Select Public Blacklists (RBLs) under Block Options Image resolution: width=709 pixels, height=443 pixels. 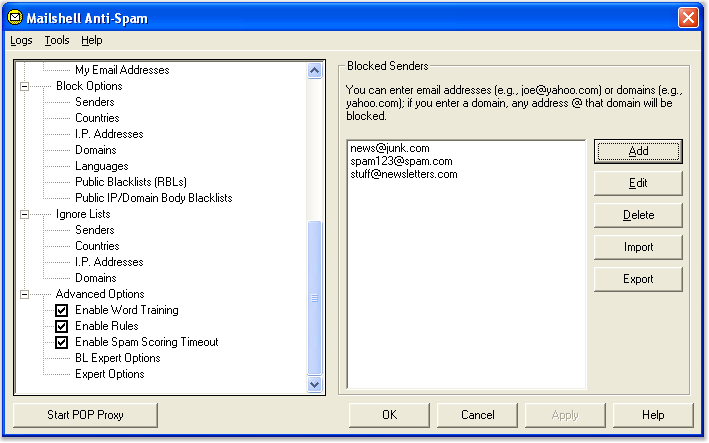pyautogui.click(x=131, y=182)
